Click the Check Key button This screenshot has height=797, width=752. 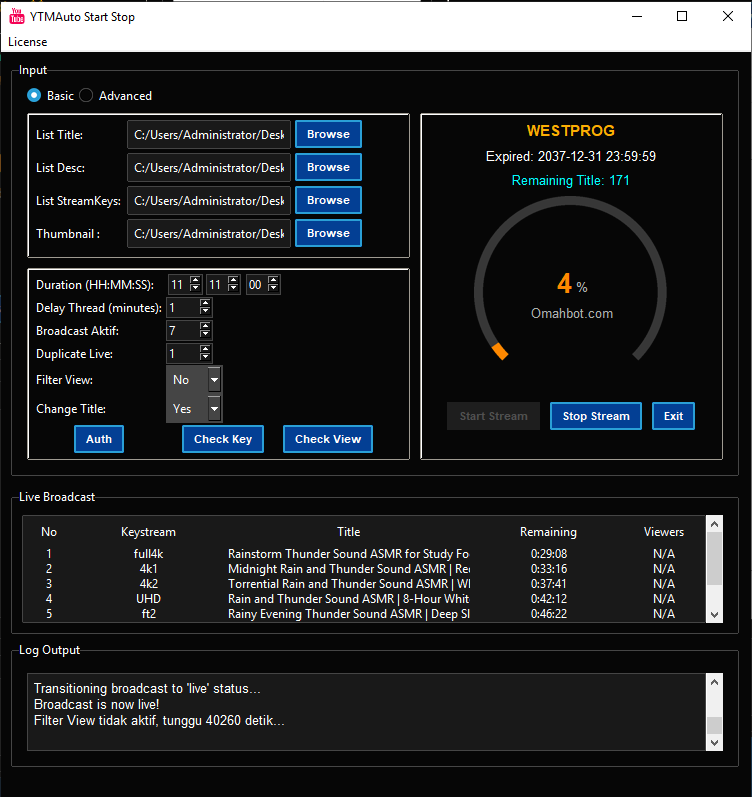223,439
